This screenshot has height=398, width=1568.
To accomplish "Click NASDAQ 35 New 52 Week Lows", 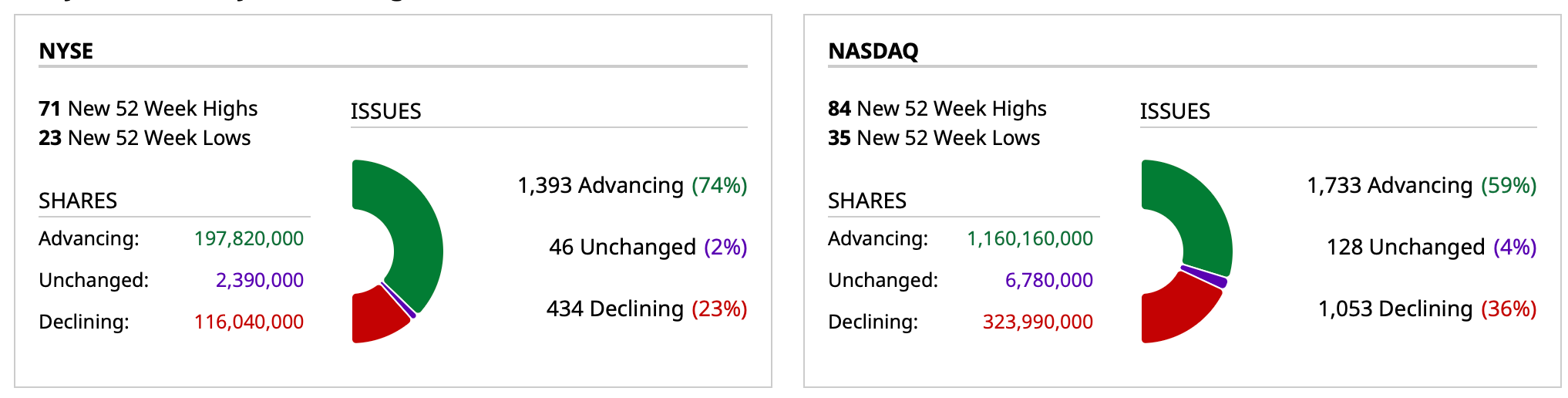I will click(x=934, y=138).
